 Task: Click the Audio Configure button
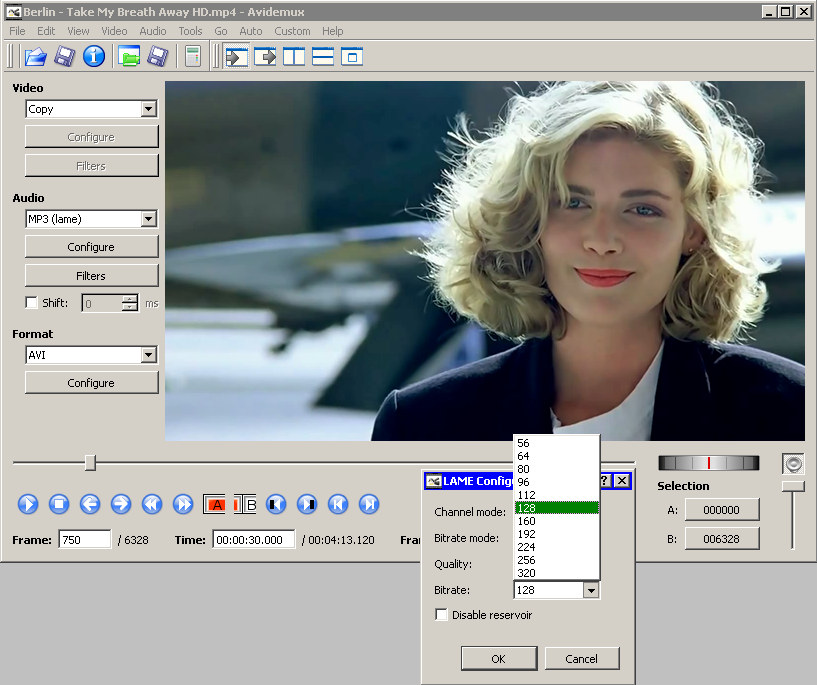point(91,247)
